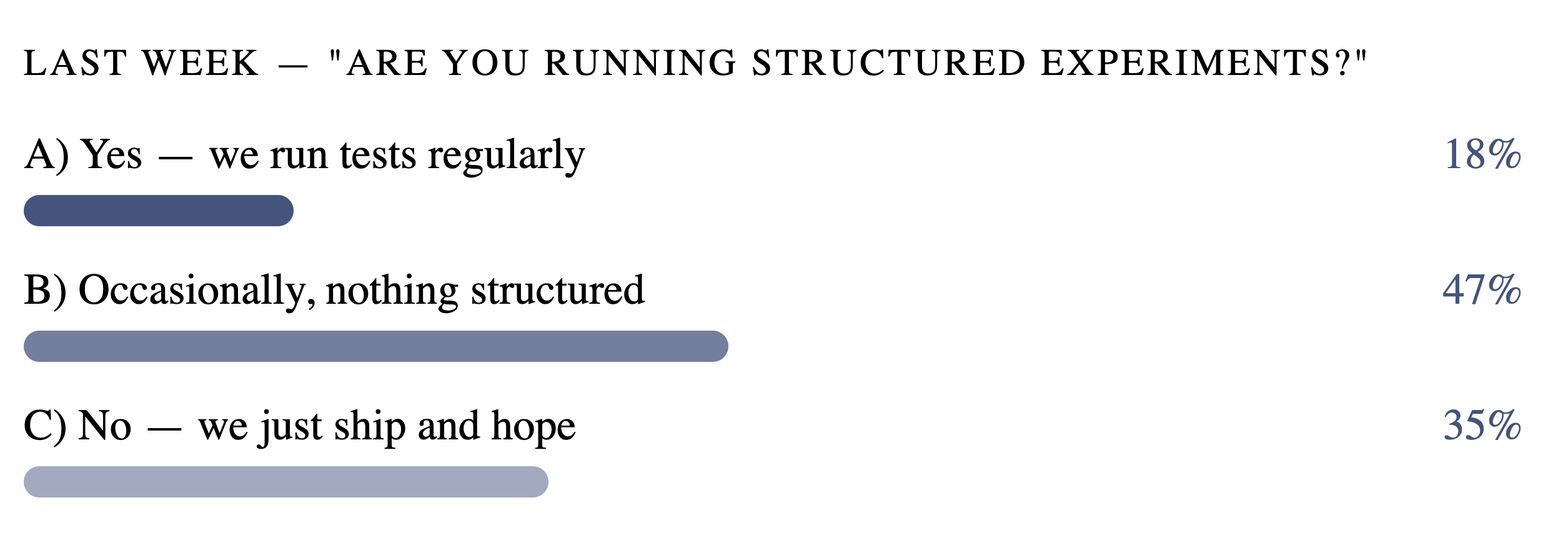The width and height of the screenshot is (1568, 535).
Task: Click the 'B)' letter label
Action: coord(45,291)
